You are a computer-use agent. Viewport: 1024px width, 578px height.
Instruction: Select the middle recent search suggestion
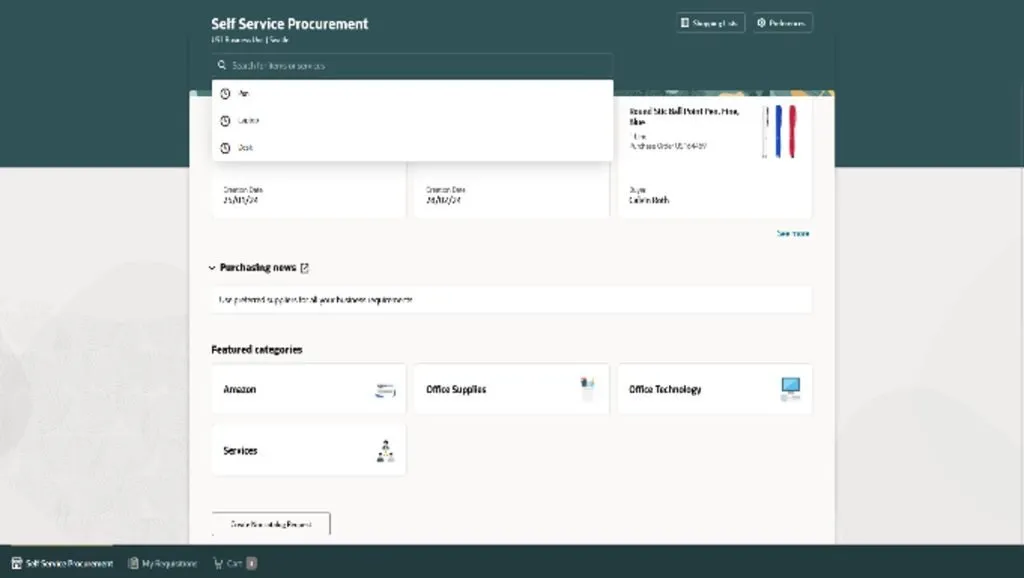(x=248, y=121)
